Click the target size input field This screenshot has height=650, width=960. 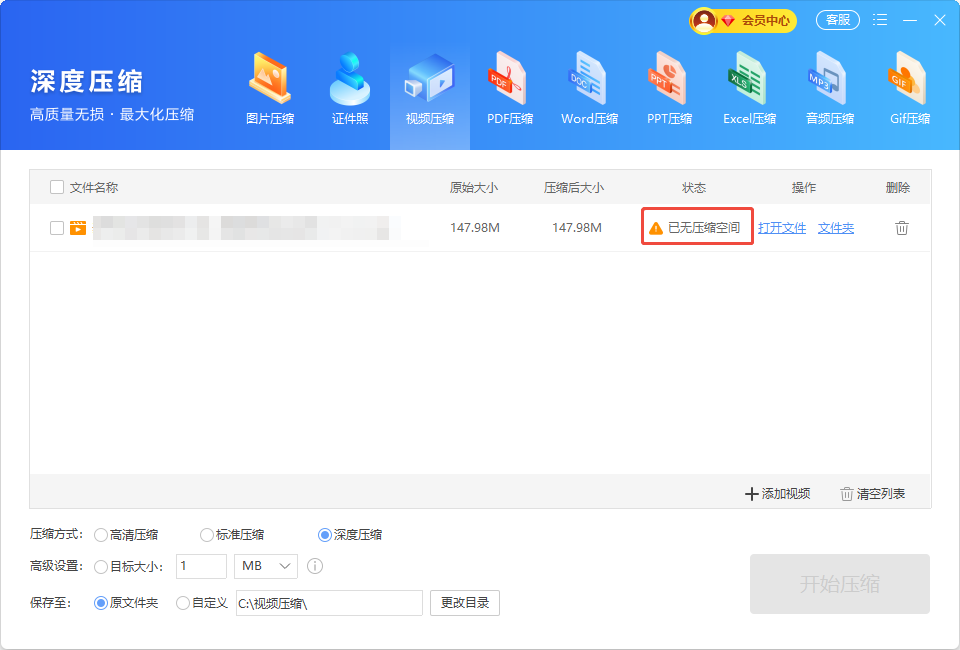[x=202, y=566]
